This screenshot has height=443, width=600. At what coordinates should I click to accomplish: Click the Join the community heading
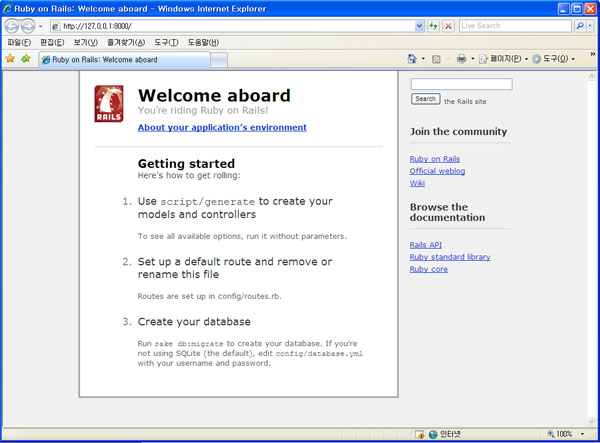(x=458, y=131)
